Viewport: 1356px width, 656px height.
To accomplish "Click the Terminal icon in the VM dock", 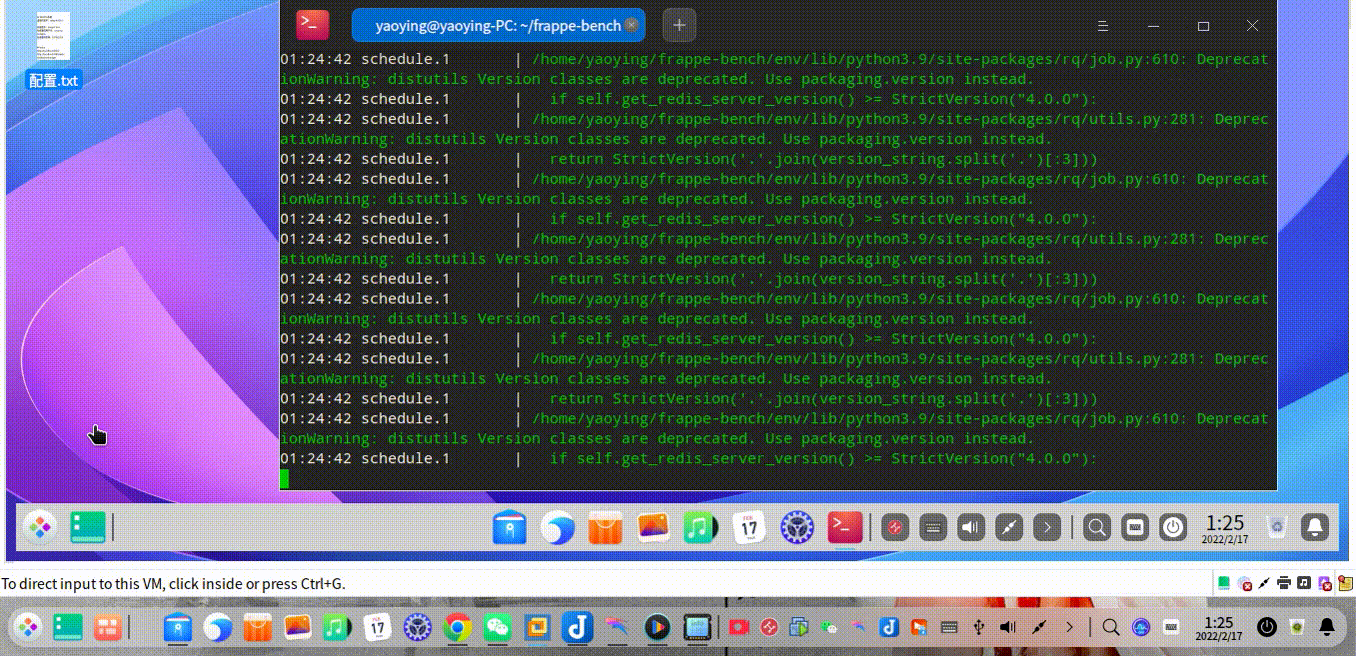I will coord(845,527).
